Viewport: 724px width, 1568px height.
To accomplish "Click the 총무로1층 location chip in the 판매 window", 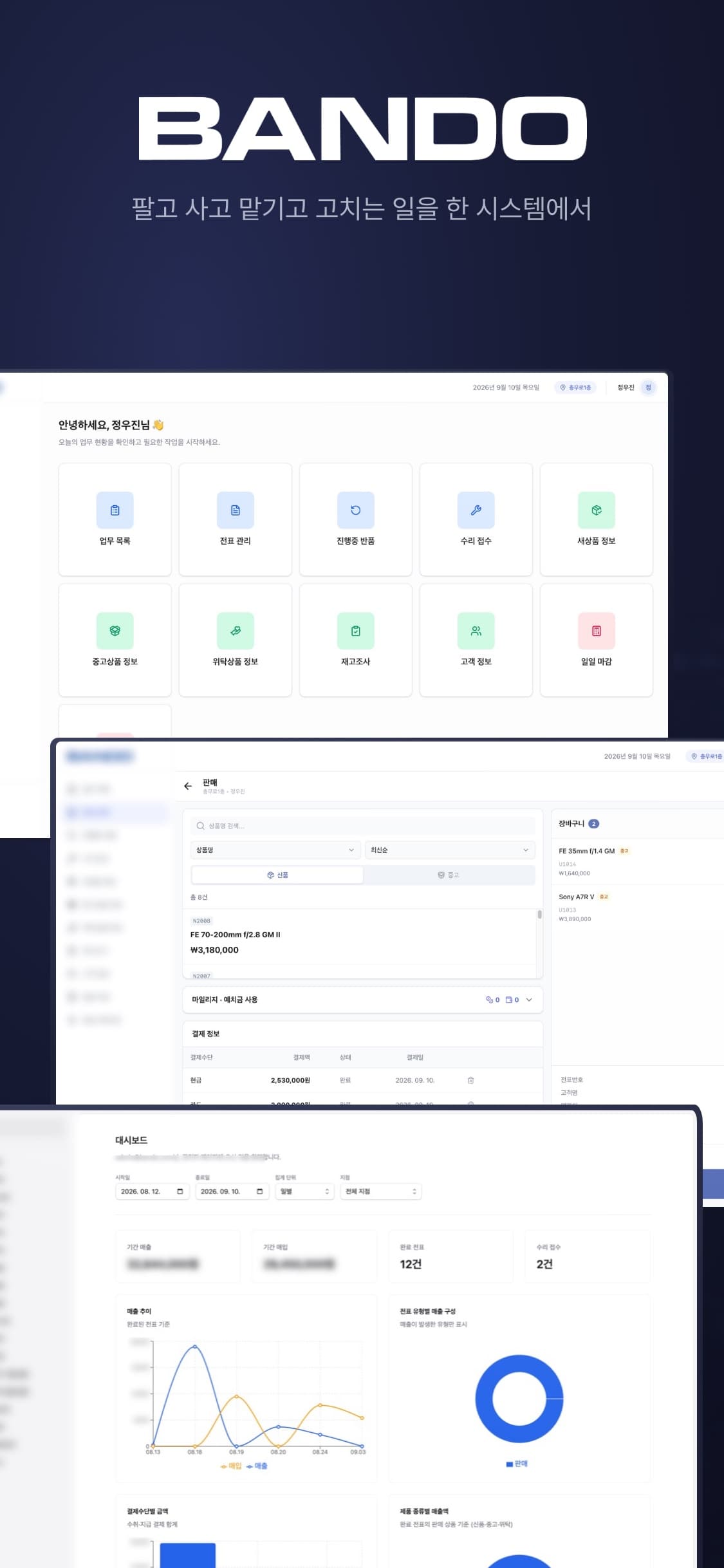I will pyautogui.click(x=706, y=756).
